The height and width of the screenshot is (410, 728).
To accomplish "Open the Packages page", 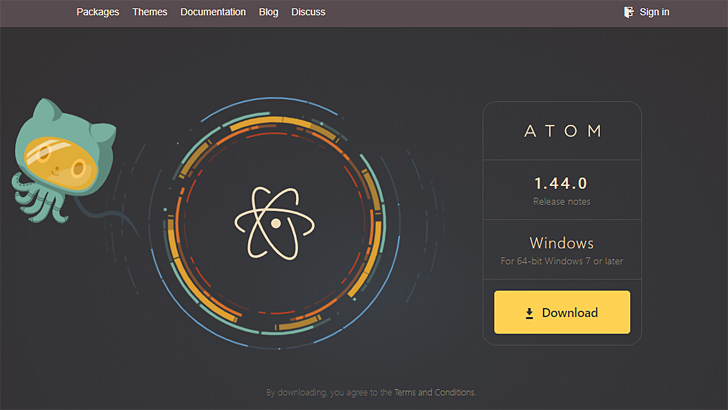I will point(98,12).
